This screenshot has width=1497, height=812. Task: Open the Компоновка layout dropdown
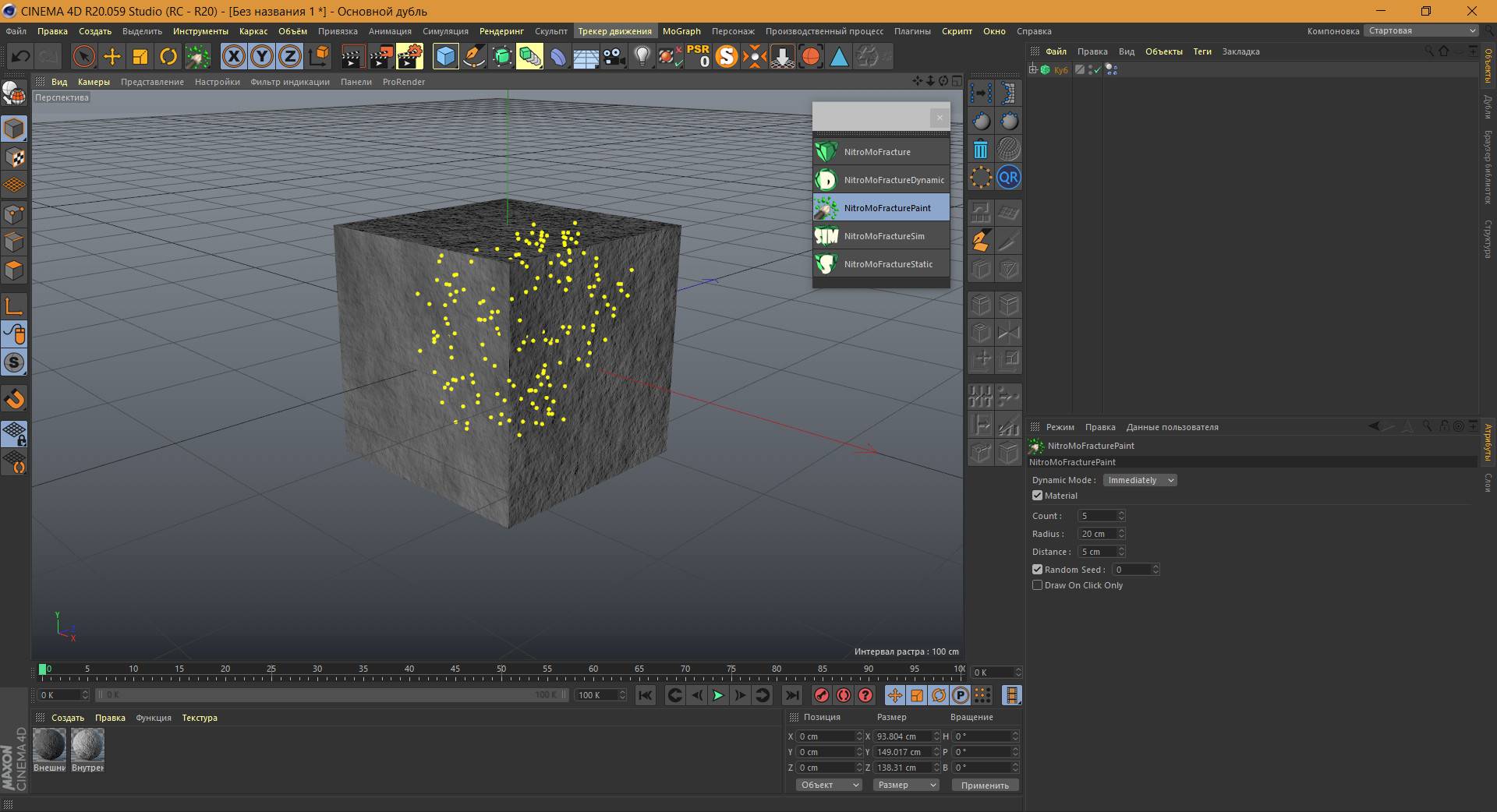coord(1421,31)
